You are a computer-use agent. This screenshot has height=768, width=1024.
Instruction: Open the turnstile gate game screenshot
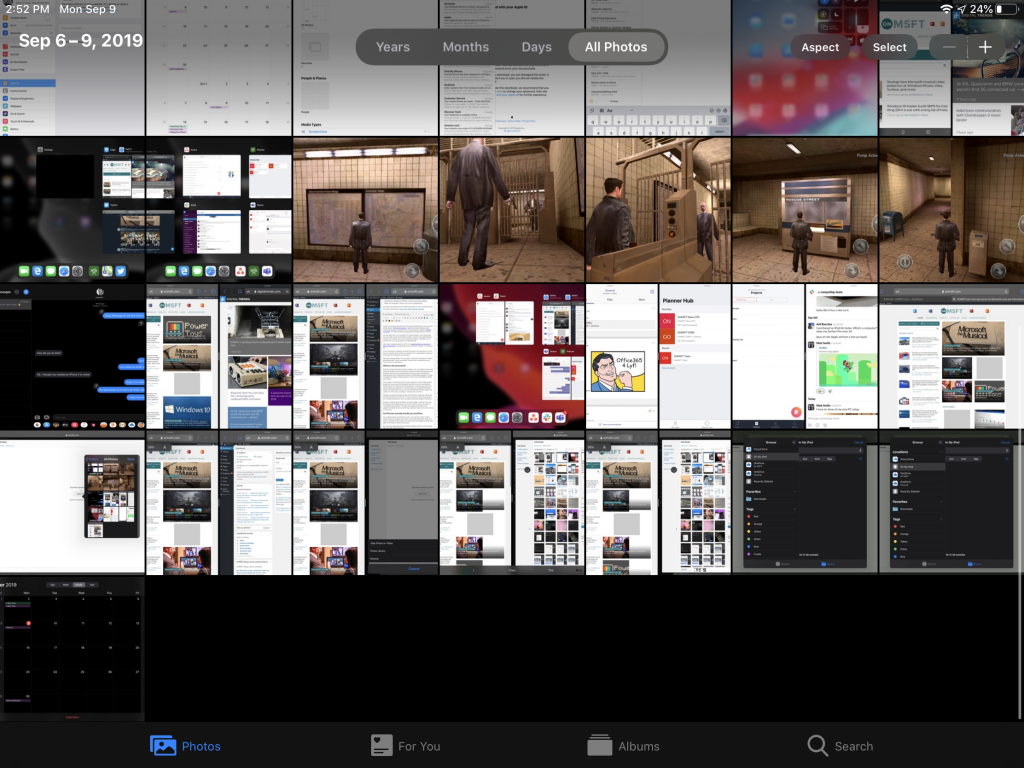(658, 210)
